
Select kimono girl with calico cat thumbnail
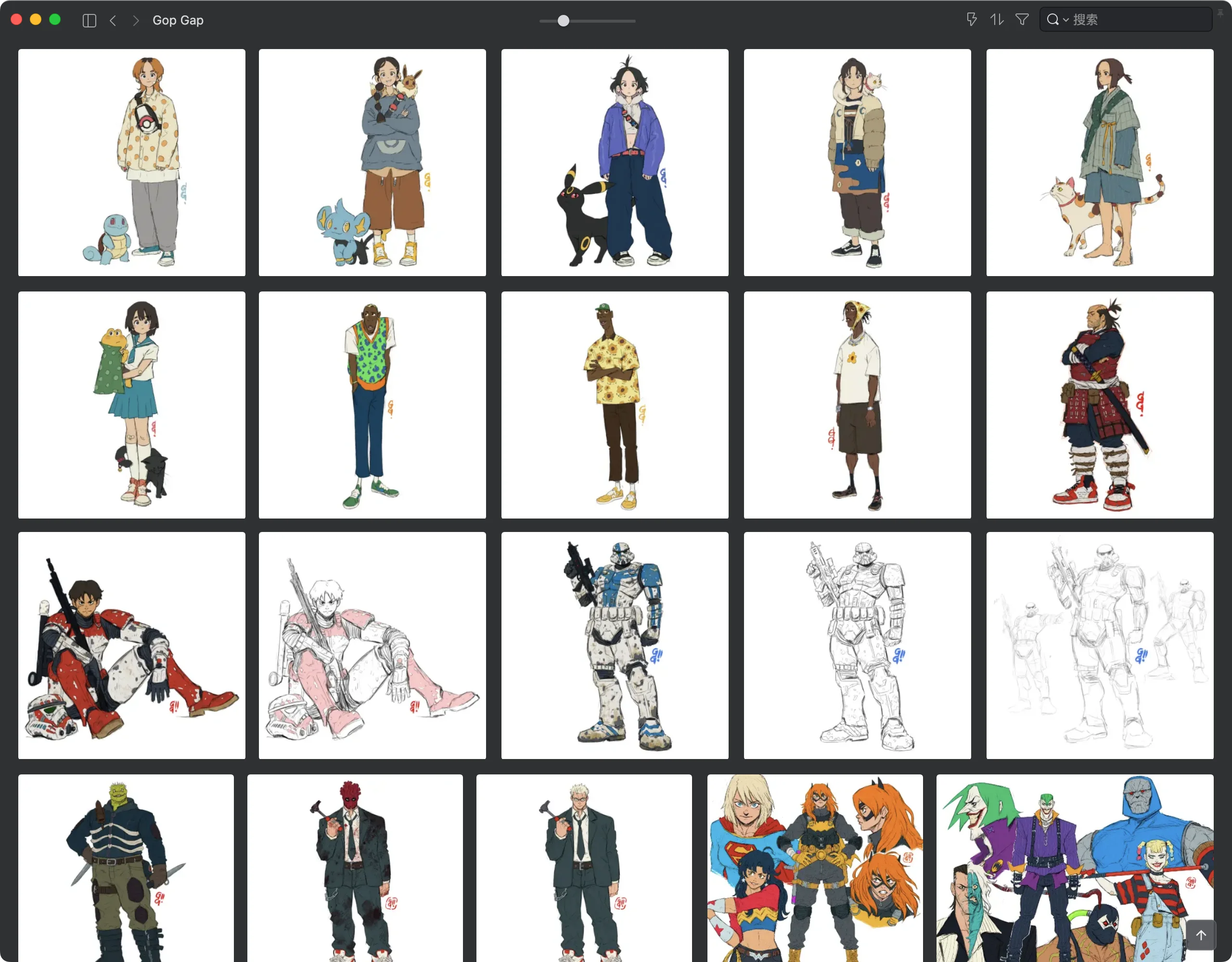tap(1100, 163)
